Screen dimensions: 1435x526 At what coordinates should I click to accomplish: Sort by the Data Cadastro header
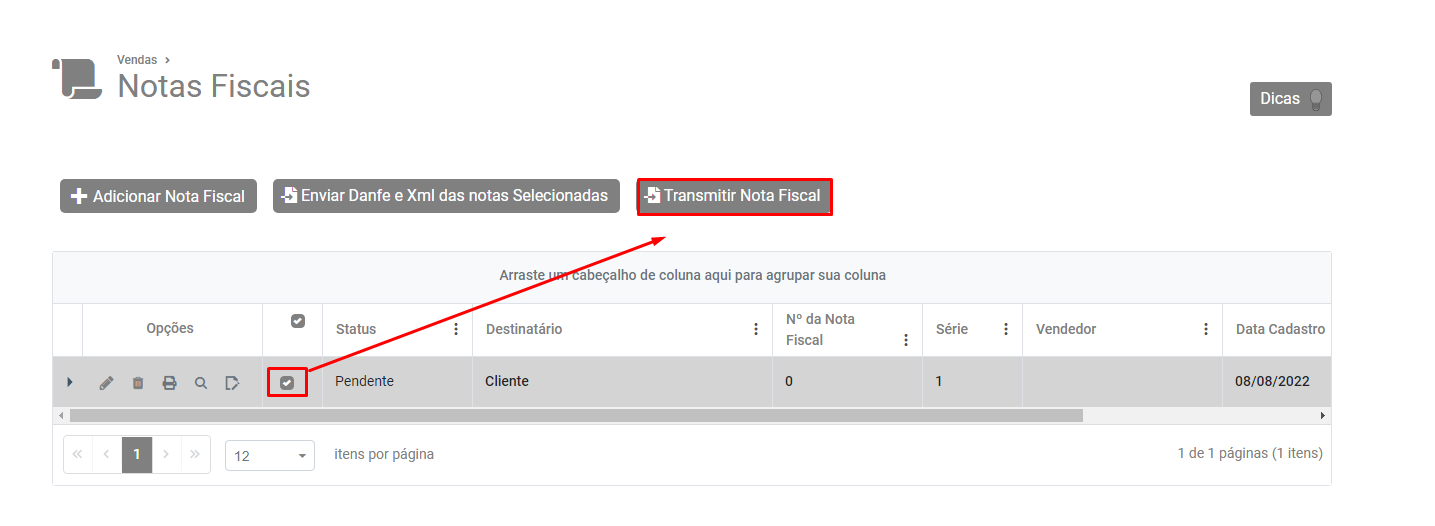pos(1280,329)
